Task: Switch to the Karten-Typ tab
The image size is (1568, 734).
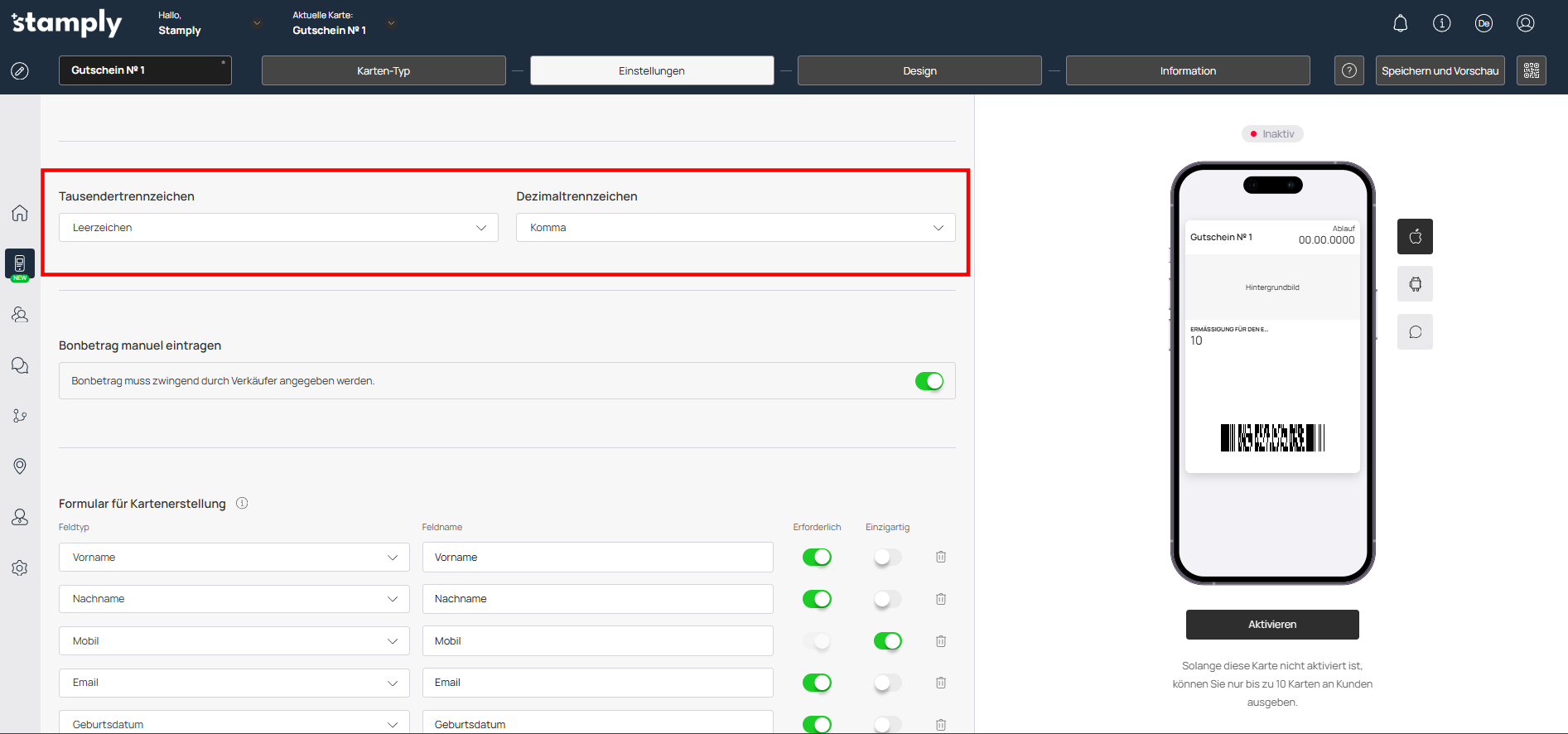Action: tap(384, 70)
